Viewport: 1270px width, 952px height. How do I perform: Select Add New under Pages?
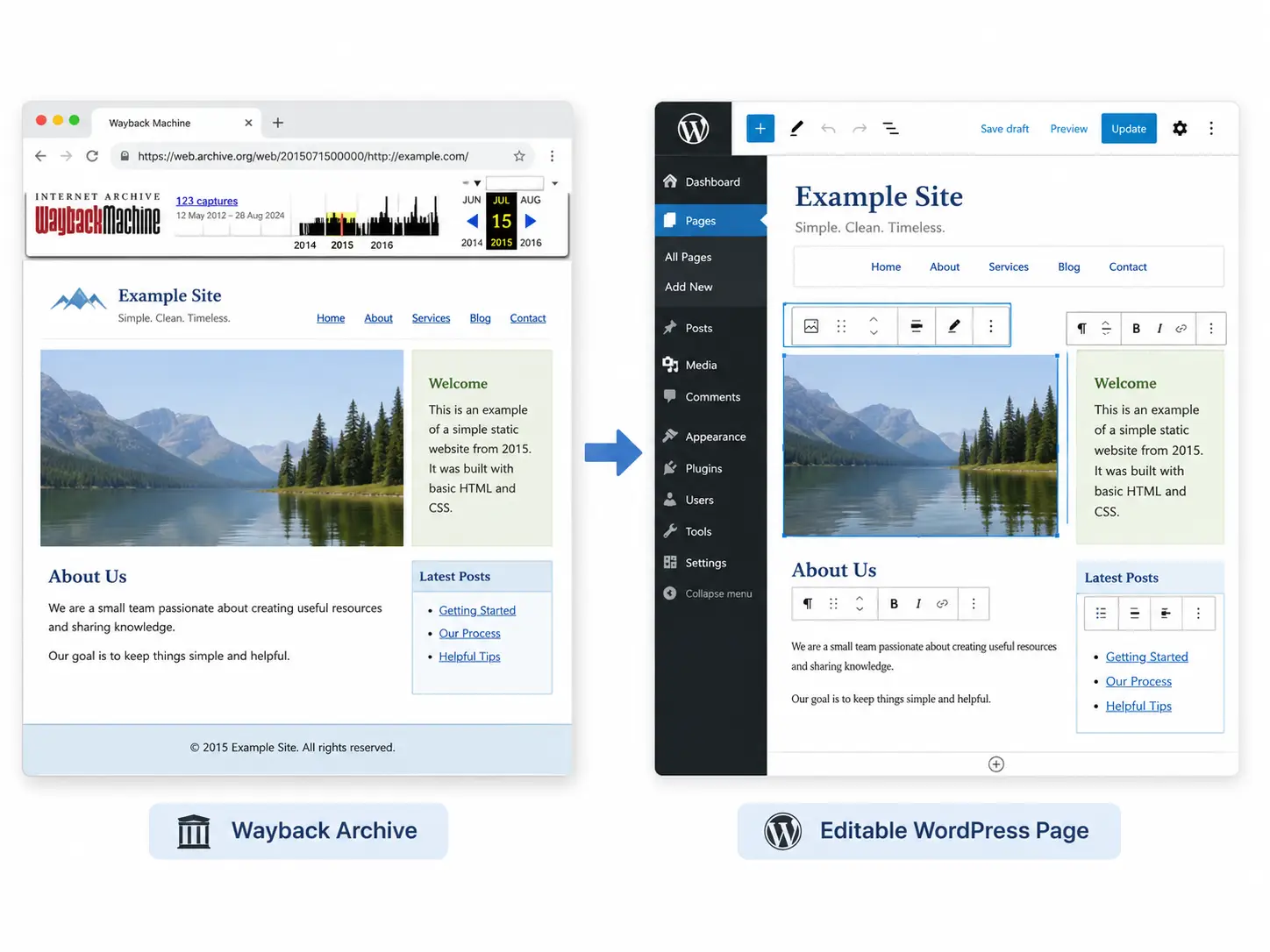tap(689, 287)
